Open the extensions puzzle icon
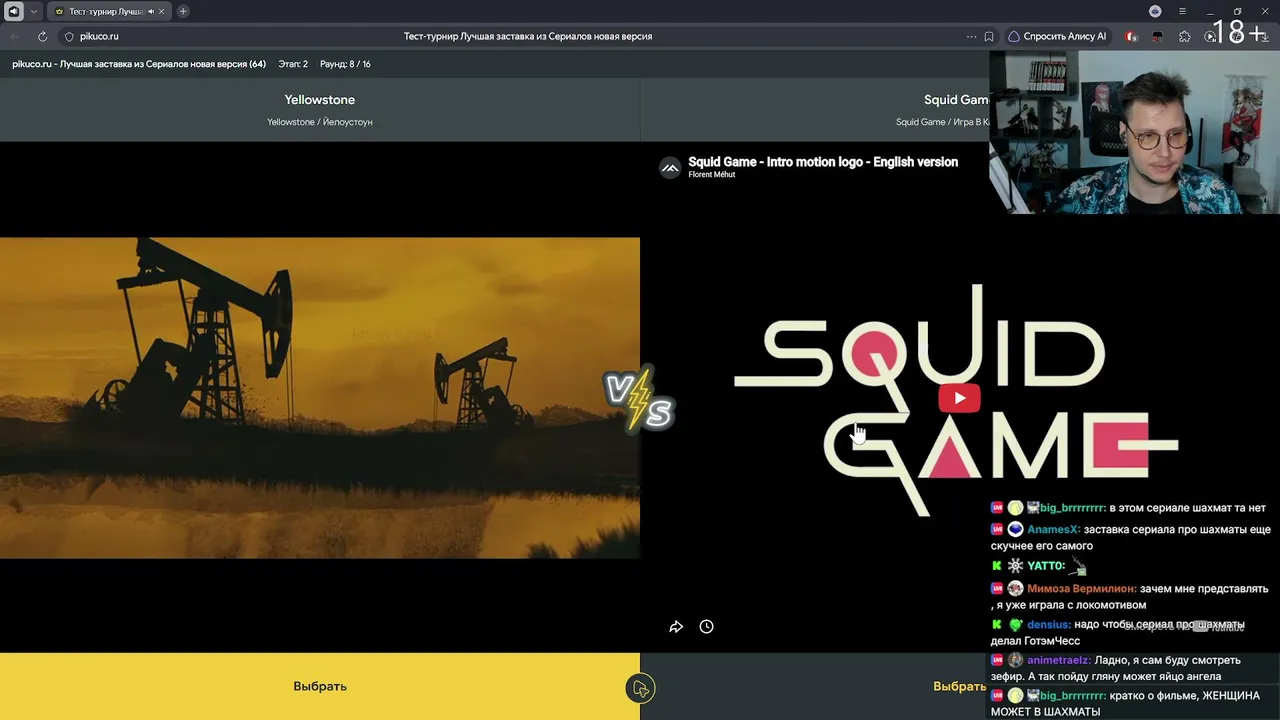 pyautogui.click(x=1185, y=36)
